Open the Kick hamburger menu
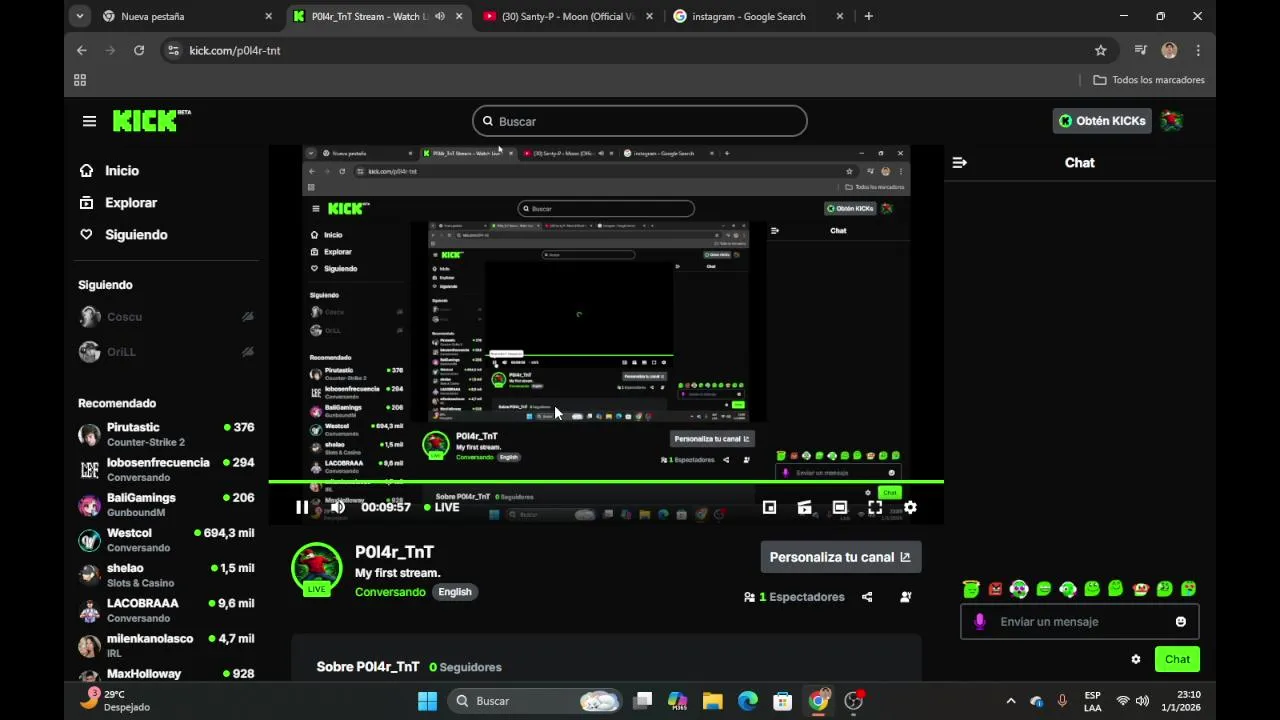This screenshot has height=720, width=1280. point(89,121)
